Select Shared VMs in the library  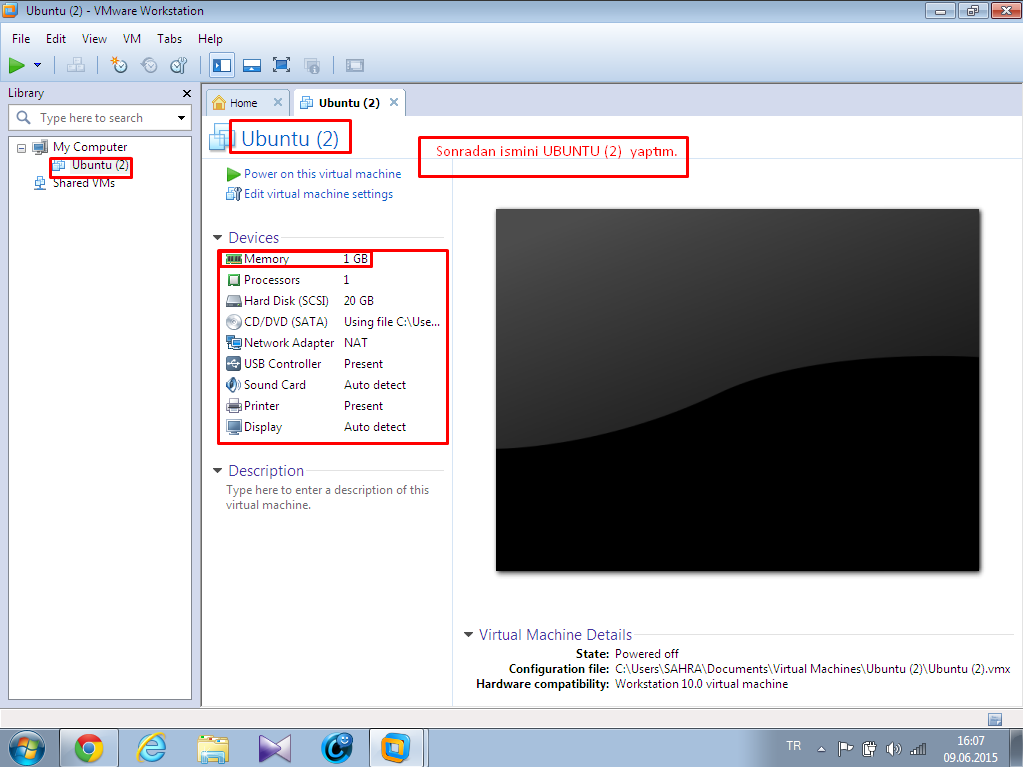84,183
